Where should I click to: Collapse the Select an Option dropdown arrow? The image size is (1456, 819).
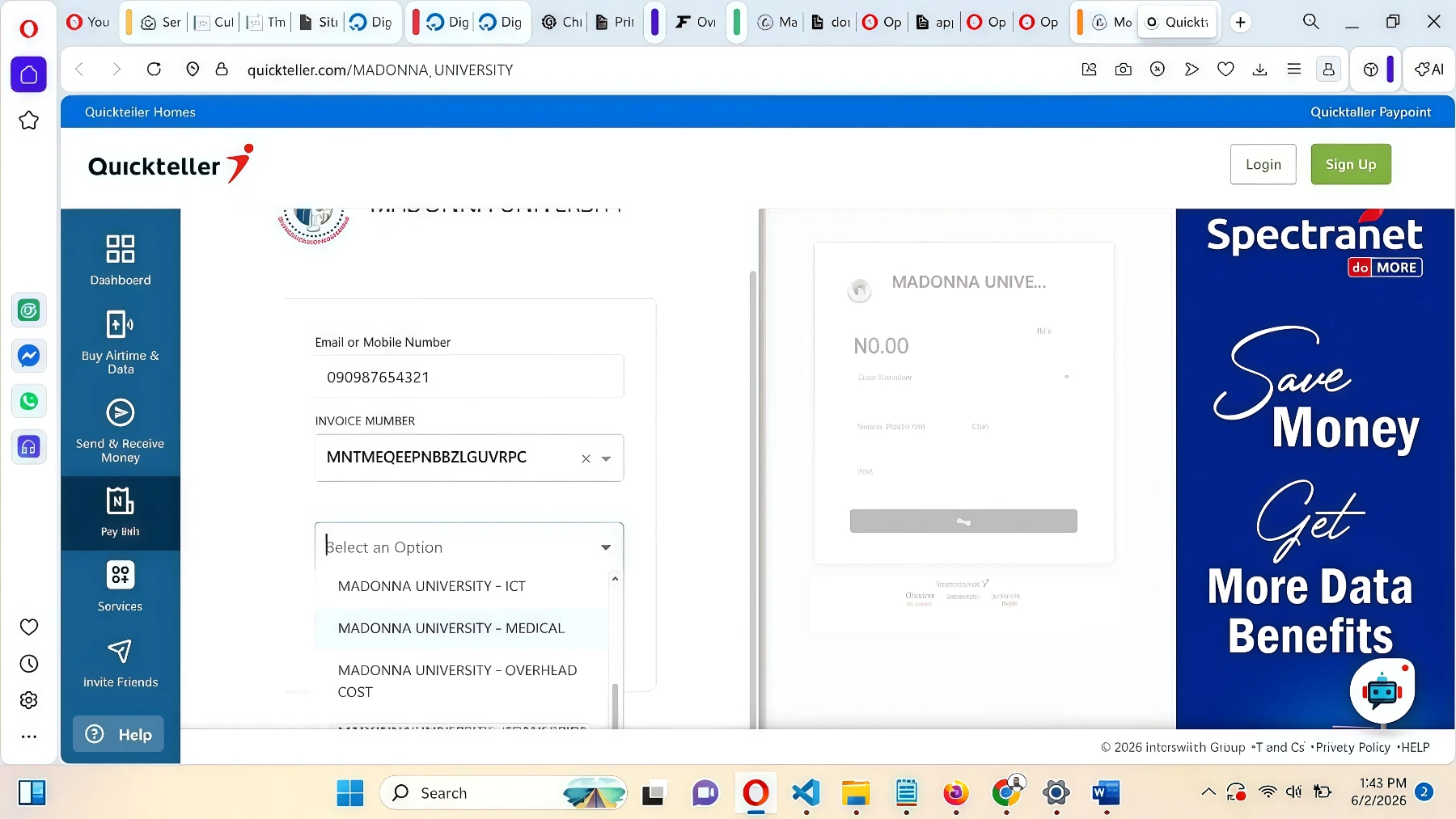tap(606, 547)
